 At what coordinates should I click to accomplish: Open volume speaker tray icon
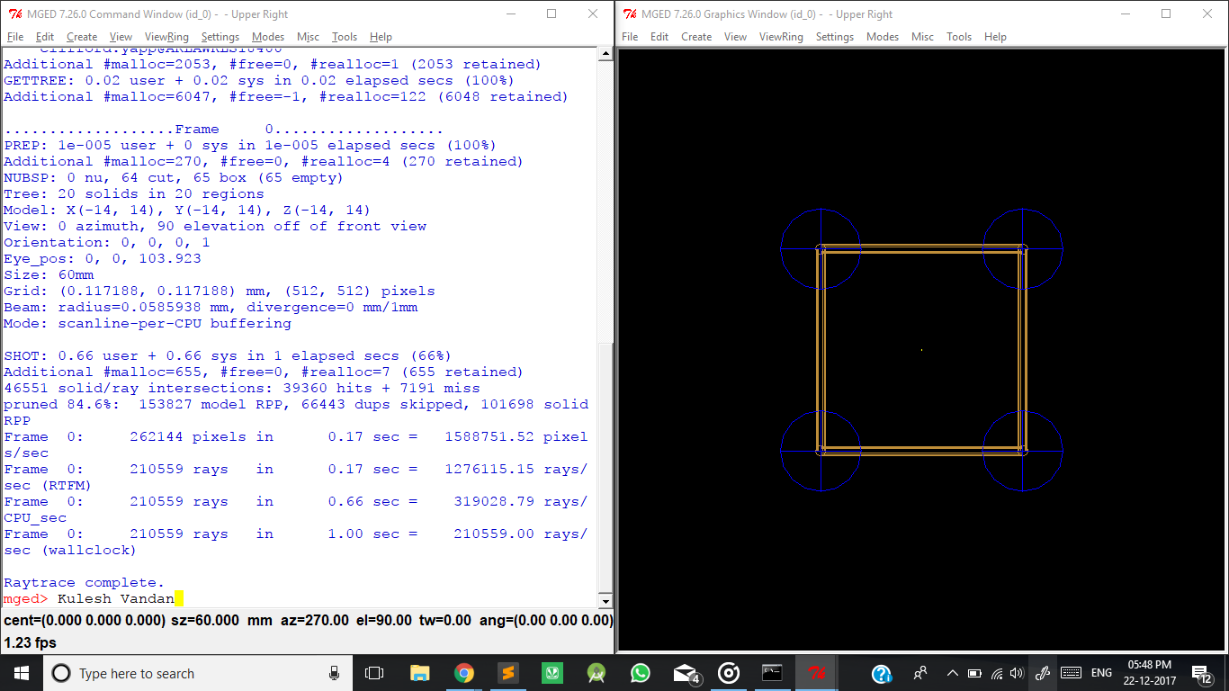(x=1017, y=673)
